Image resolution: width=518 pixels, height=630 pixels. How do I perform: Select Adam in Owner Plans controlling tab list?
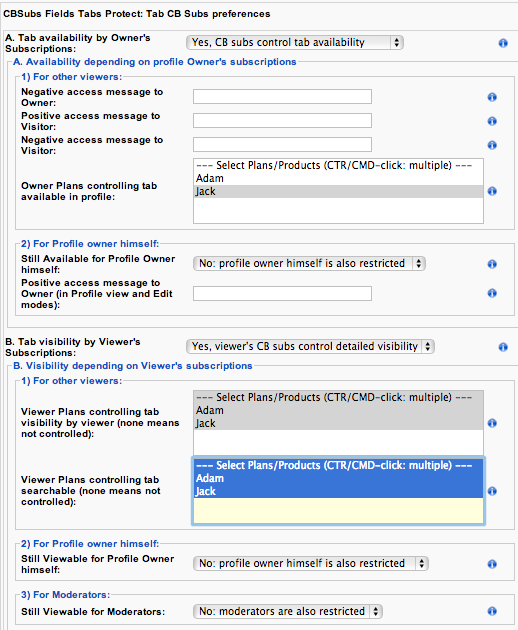point(338,178)
